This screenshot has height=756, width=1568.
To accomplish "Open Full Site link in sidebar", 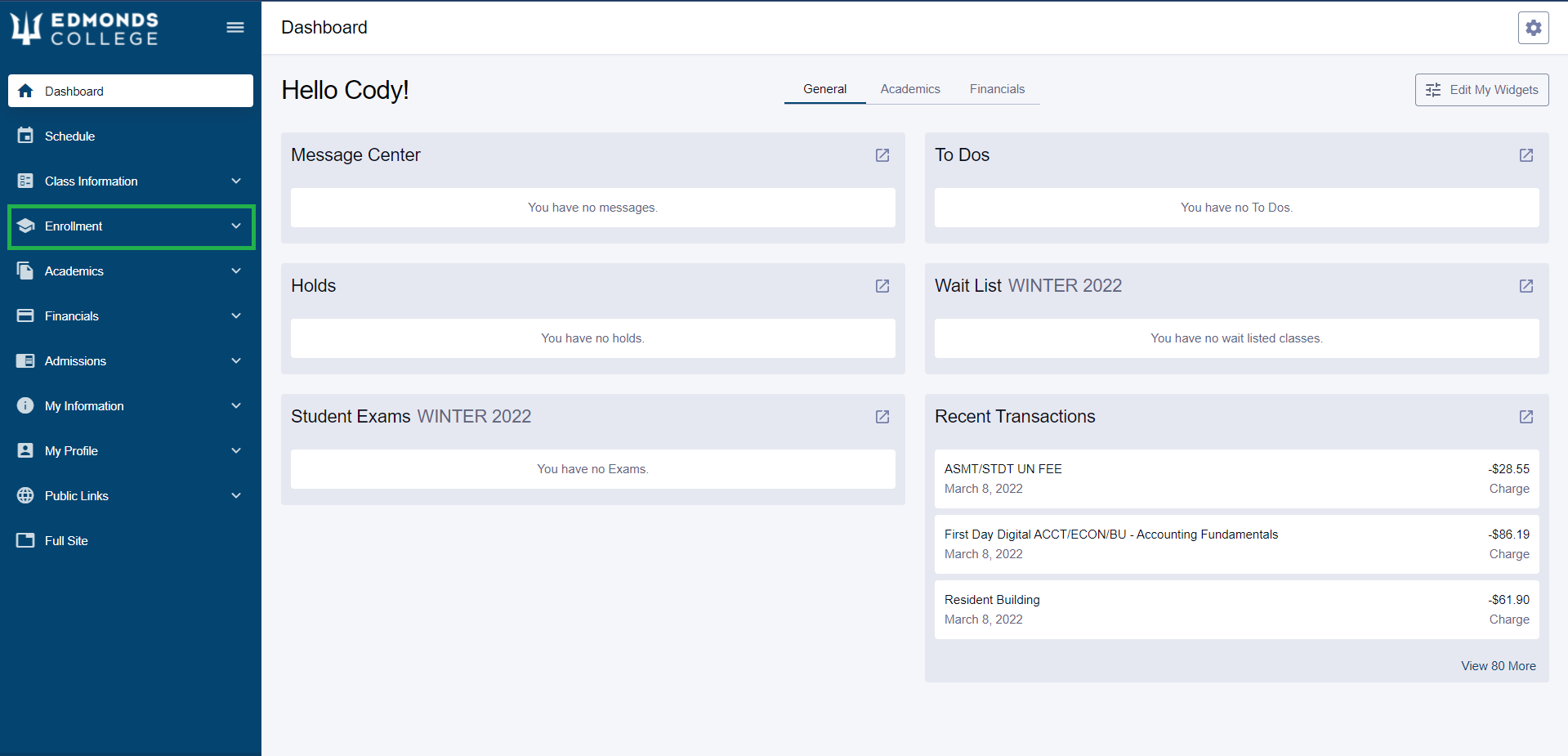I will point(131,540).
